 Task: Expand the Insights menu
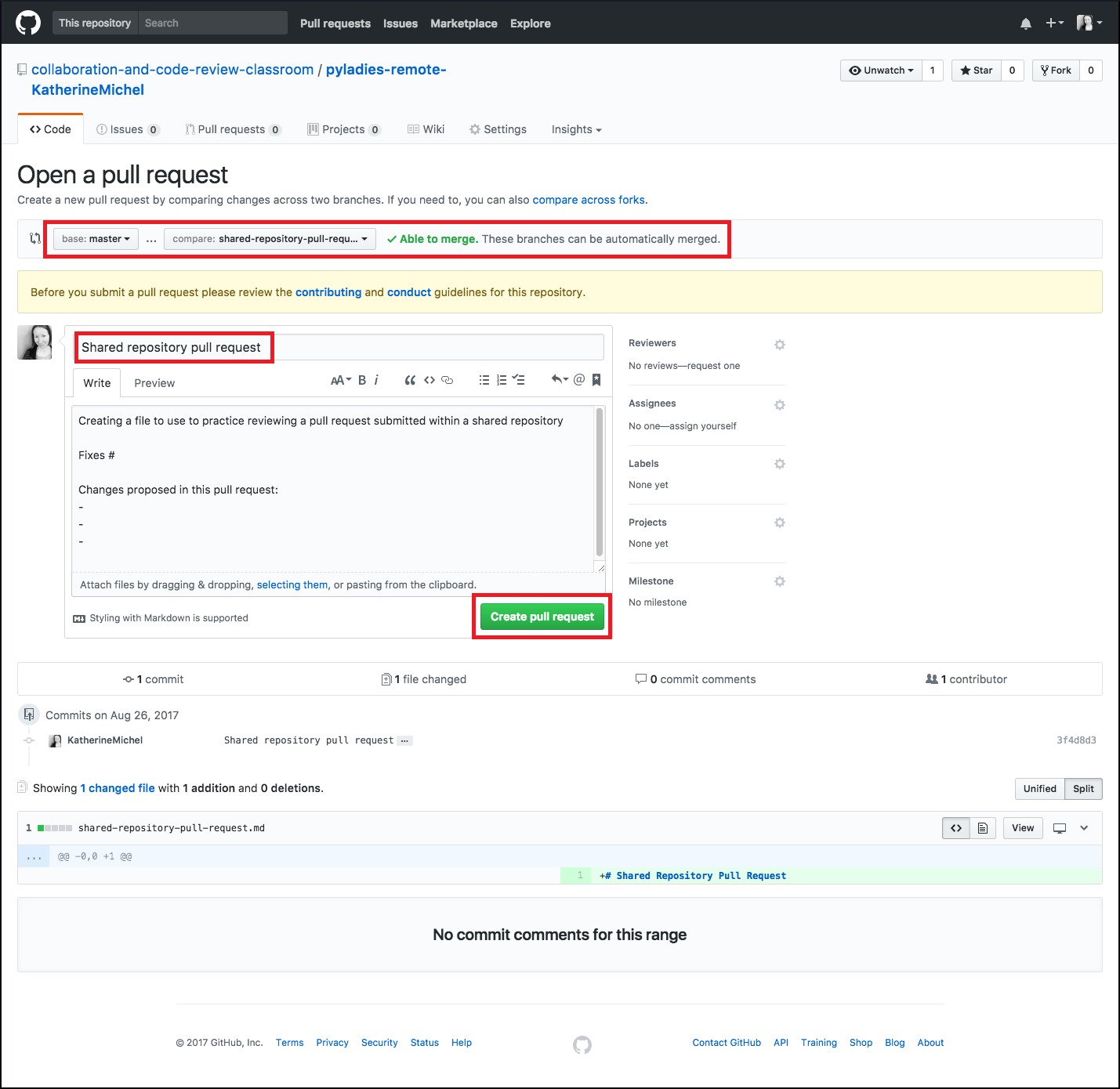coord(576,129)
